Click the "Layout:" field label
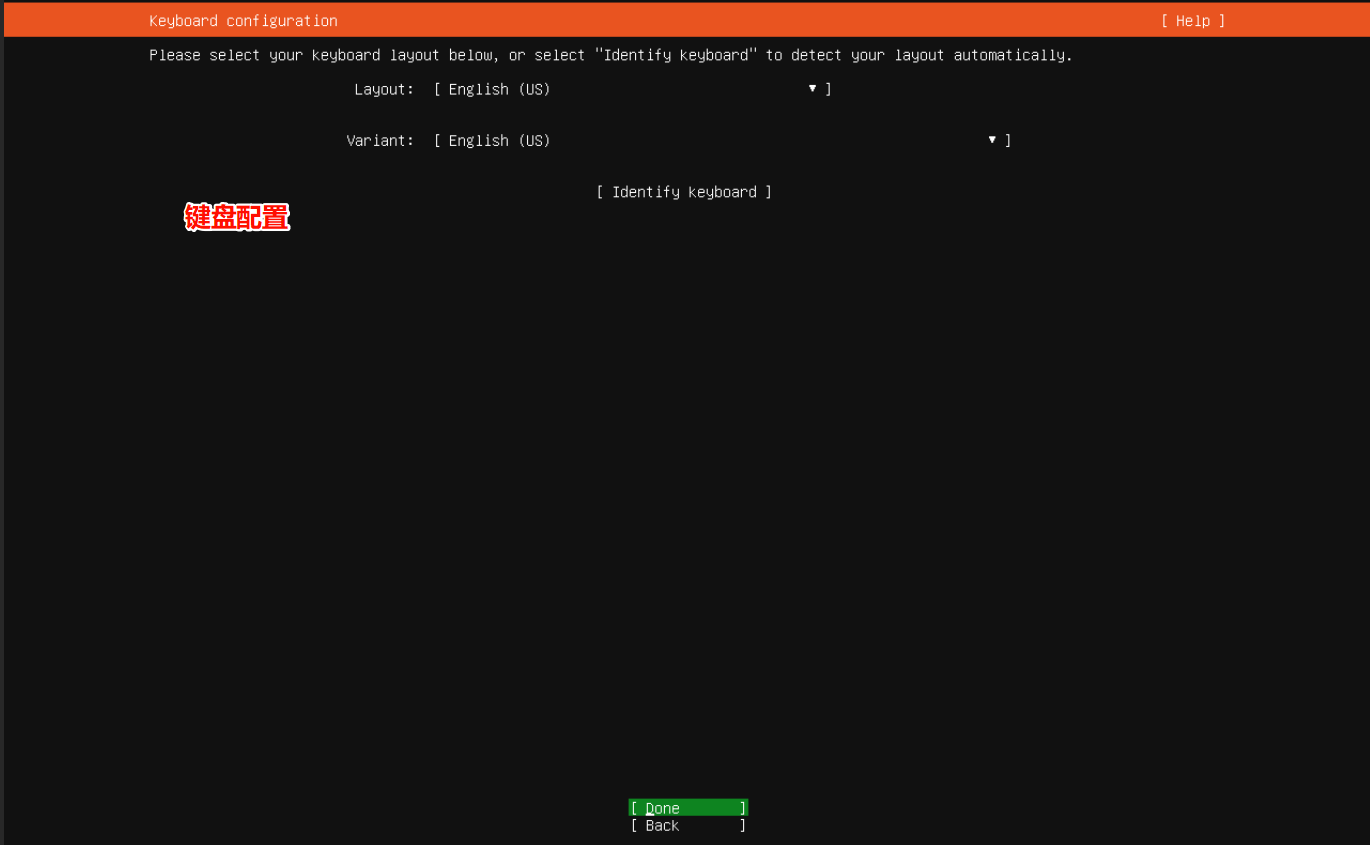The height and width of the screenshot is (845, 1370). tap(383, 89)
